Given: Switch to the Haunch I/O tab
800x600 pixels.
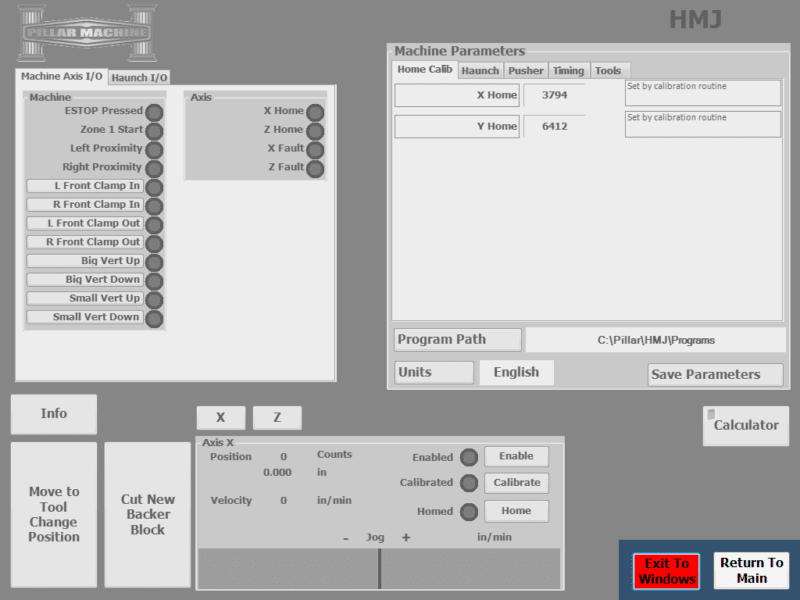Looking at the screenshot, I should [139, 78].
